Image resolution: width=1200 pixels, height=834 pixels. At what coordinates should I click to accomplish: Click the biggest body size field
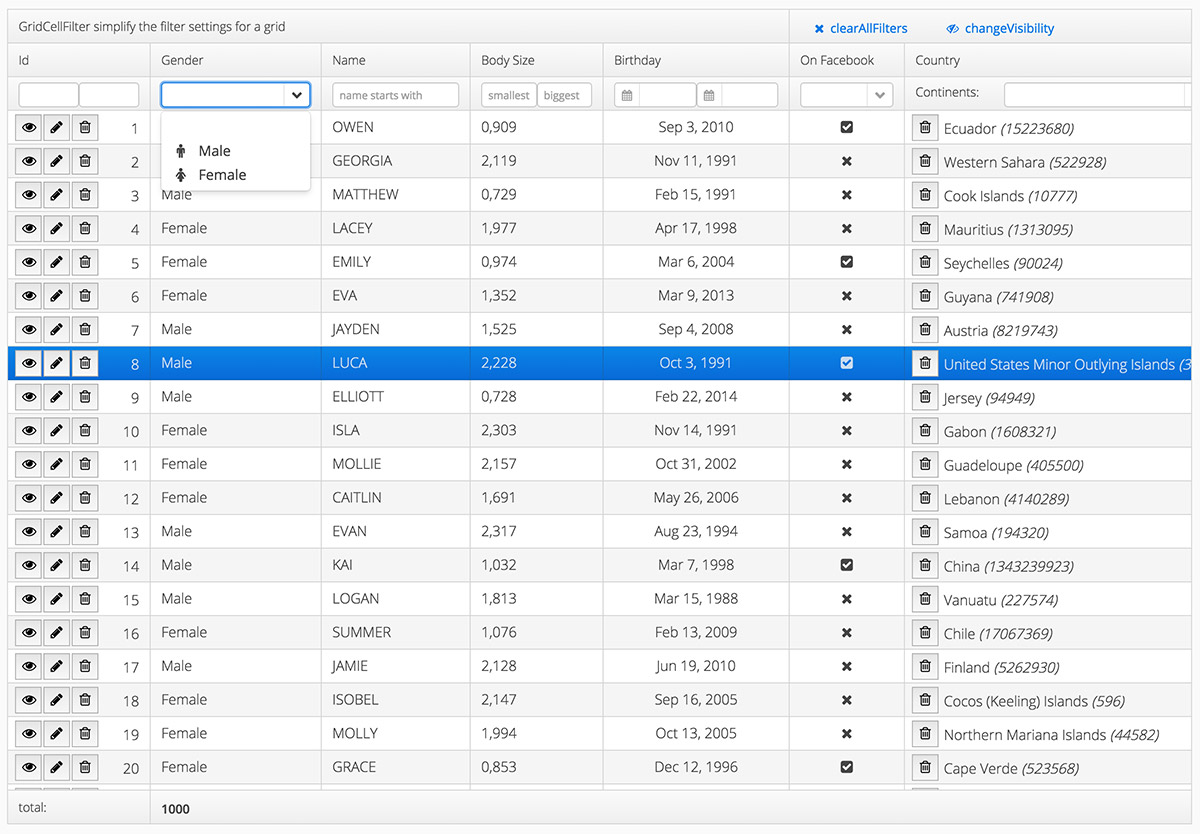click(565, 95)
